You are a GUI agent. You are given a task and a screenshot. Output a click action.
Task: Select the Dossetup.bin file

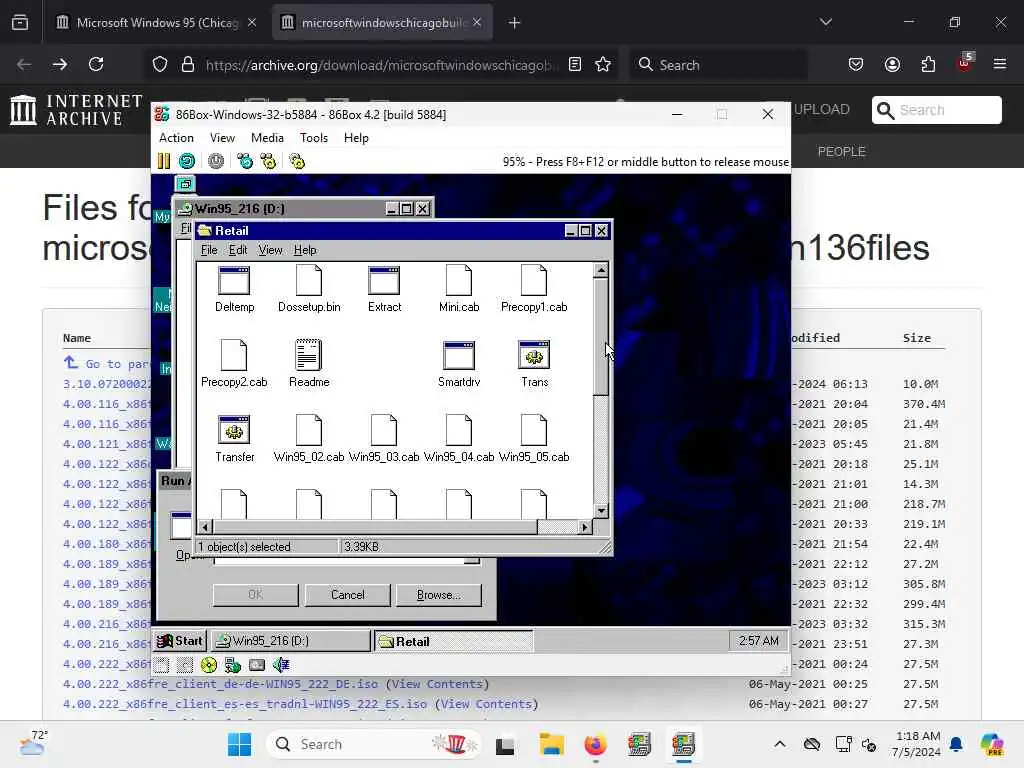coord(309,289)
